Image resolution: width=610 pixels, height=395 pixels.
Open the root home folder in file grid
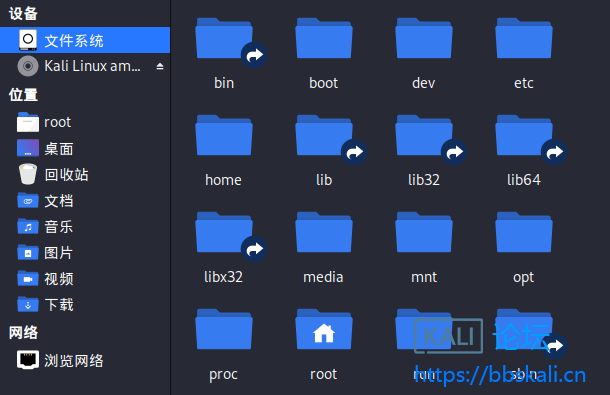coord(324,329)
